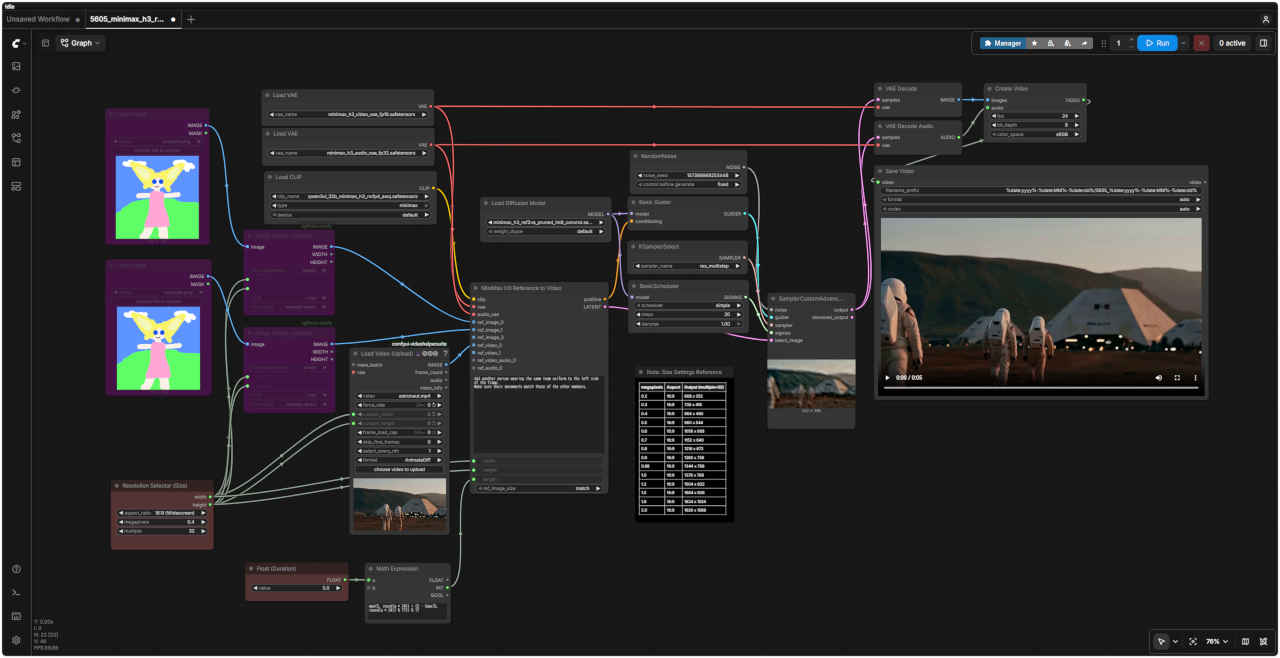1280x658 pixels.
Task: Click the unload models icon after star
Action: click(x=1050, y=43)
